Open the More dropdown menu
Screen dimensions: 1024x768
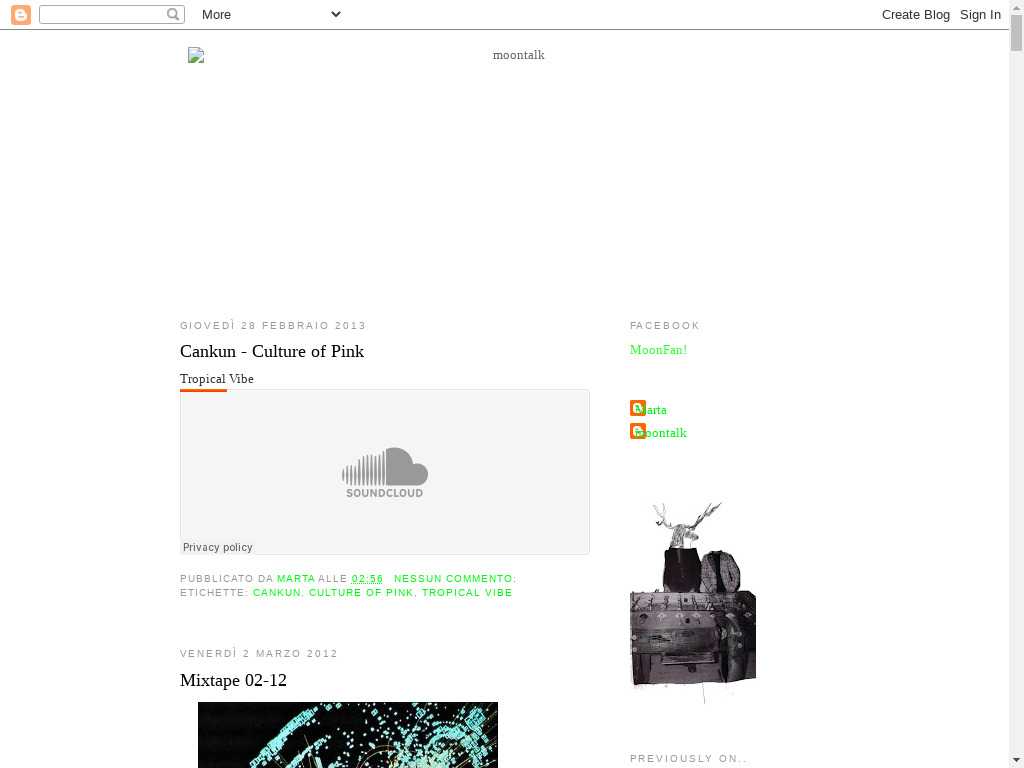[271, 14]
